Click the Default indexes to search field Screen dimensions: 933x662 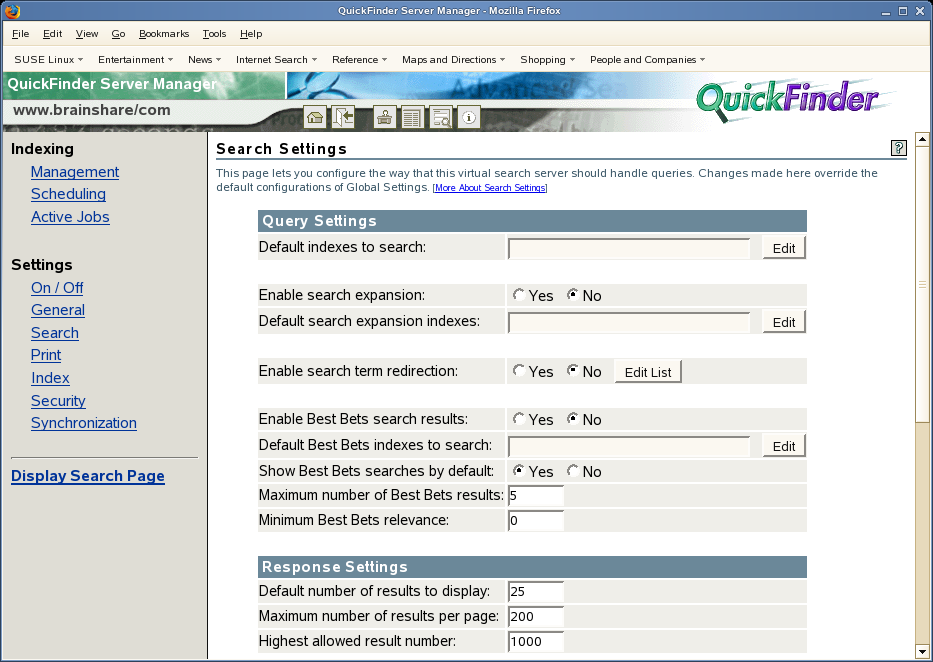[x=629, y=248]
